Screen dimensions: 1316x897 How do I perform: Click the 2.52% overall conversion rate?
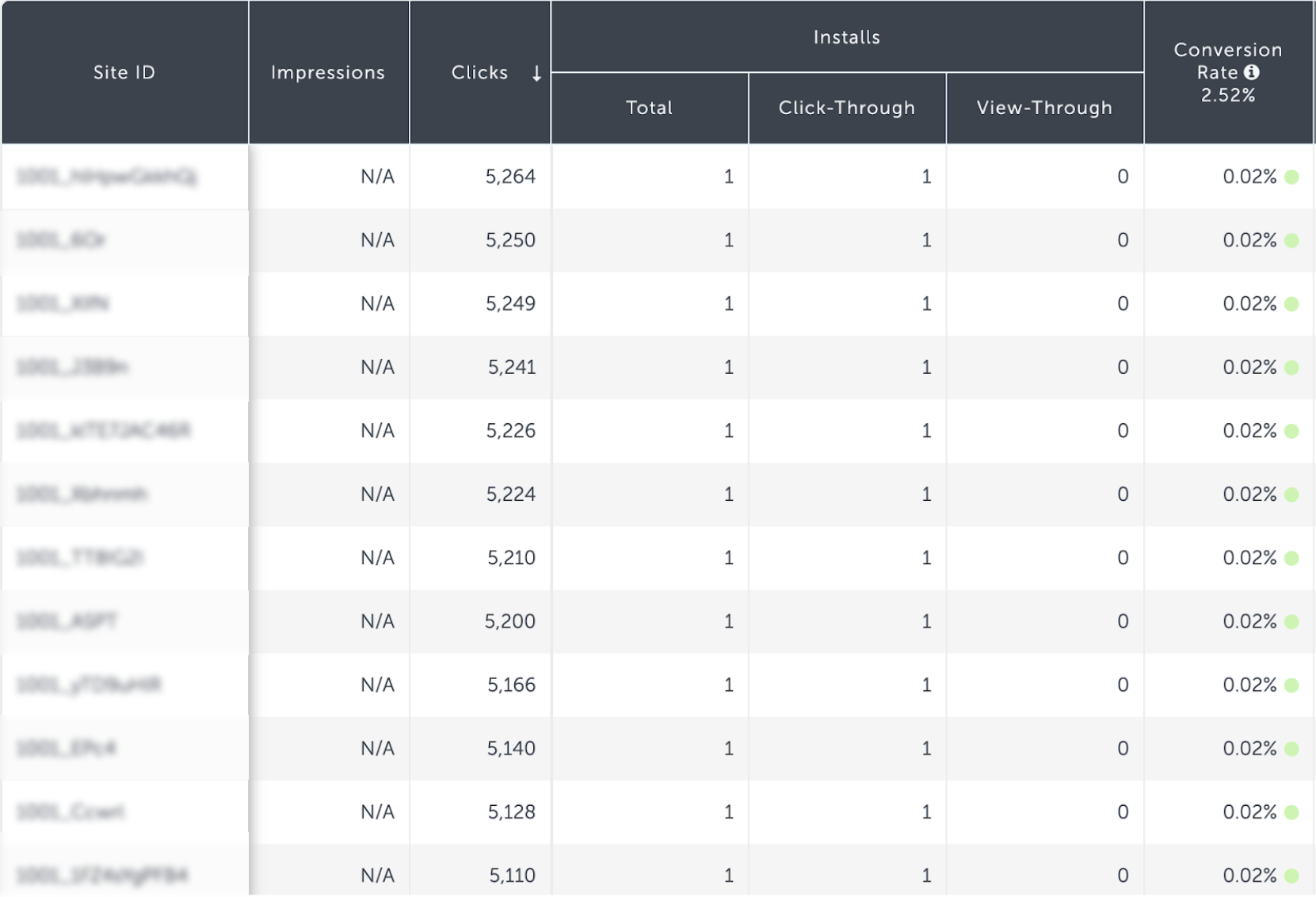pyautogui.click(x=1228, y=95)
